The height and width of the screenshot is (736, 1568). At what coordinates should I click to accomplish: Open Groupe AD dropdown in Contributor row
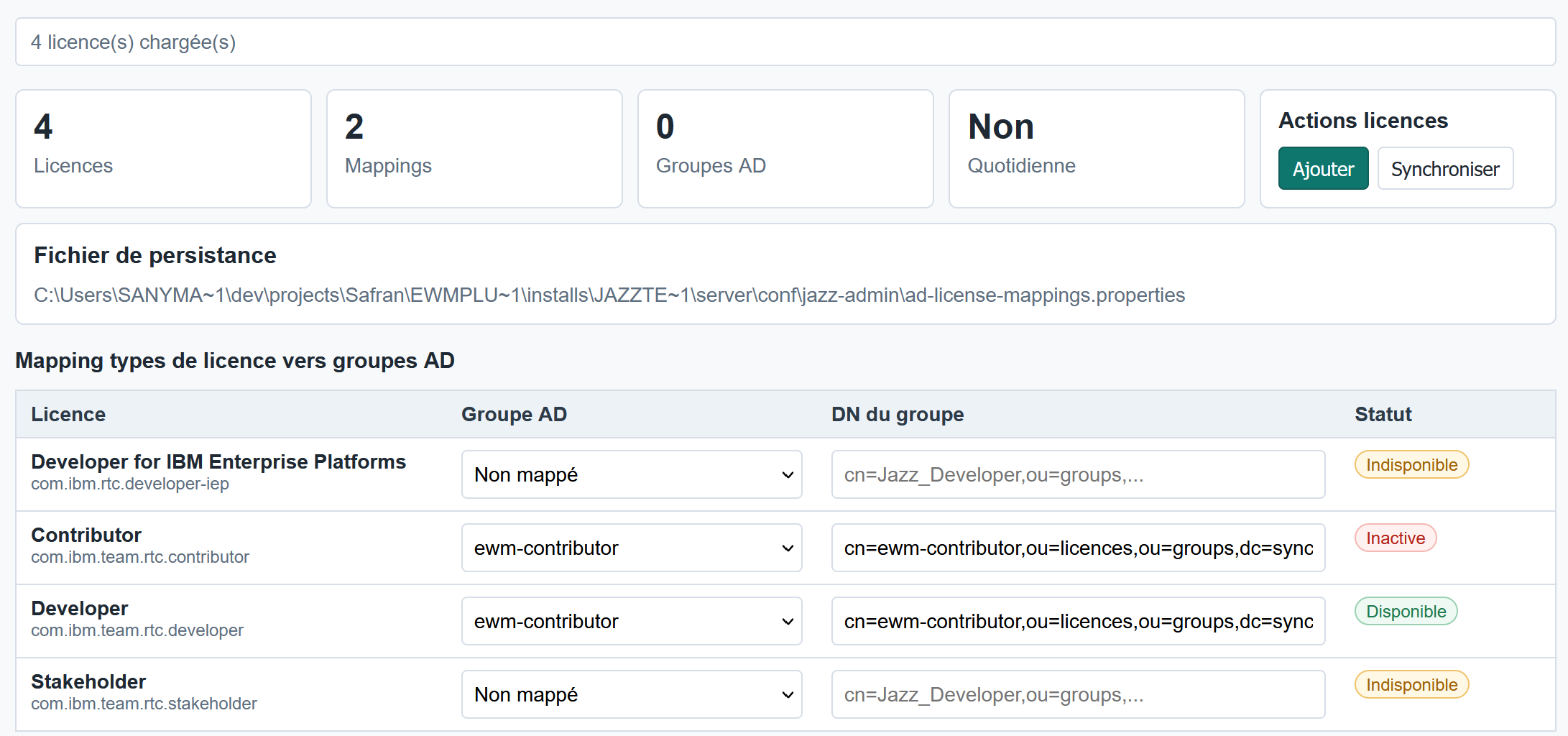point(632,548)
